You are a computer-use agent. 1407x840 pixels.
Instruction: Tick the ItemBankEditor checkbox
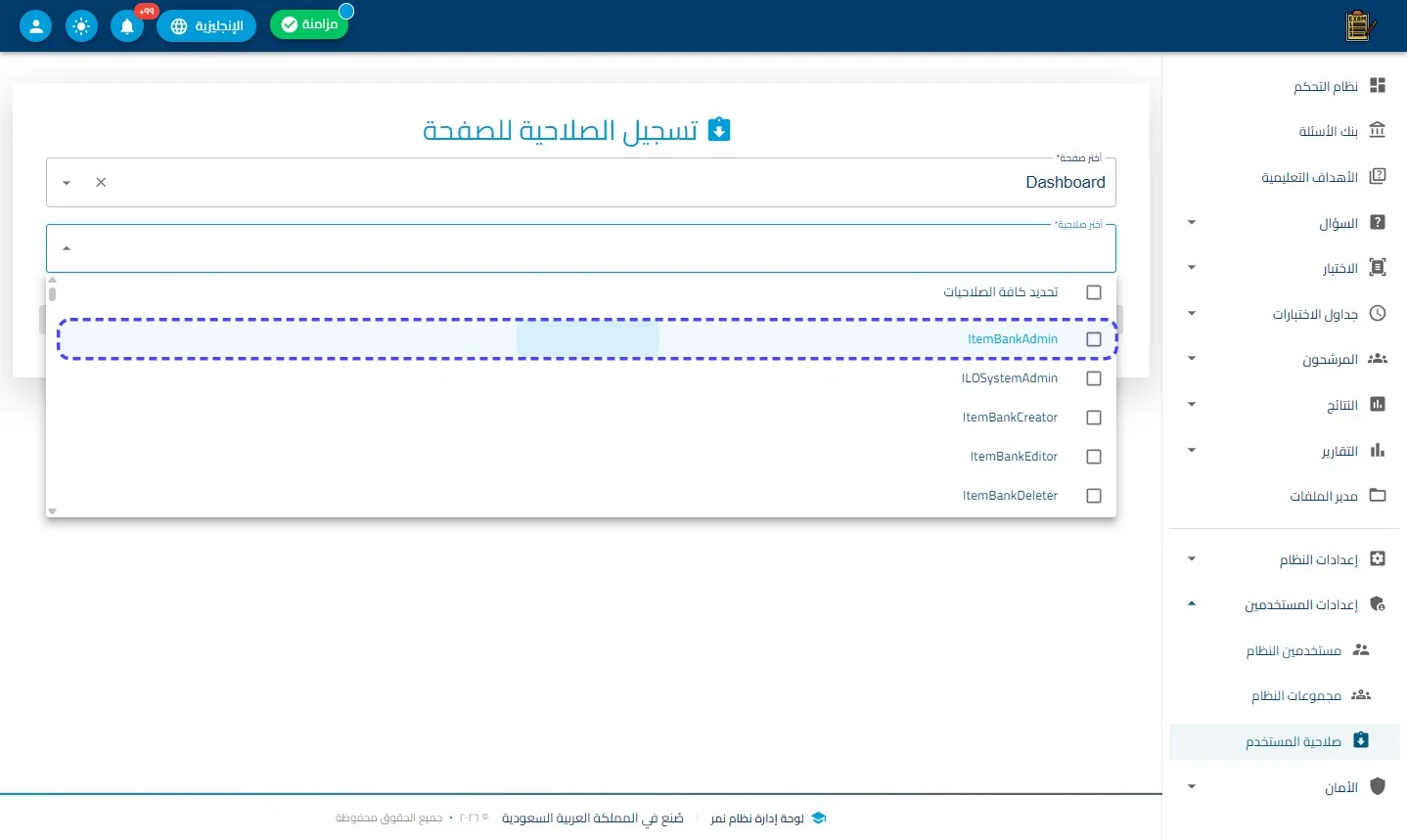tap(1094, 457)
